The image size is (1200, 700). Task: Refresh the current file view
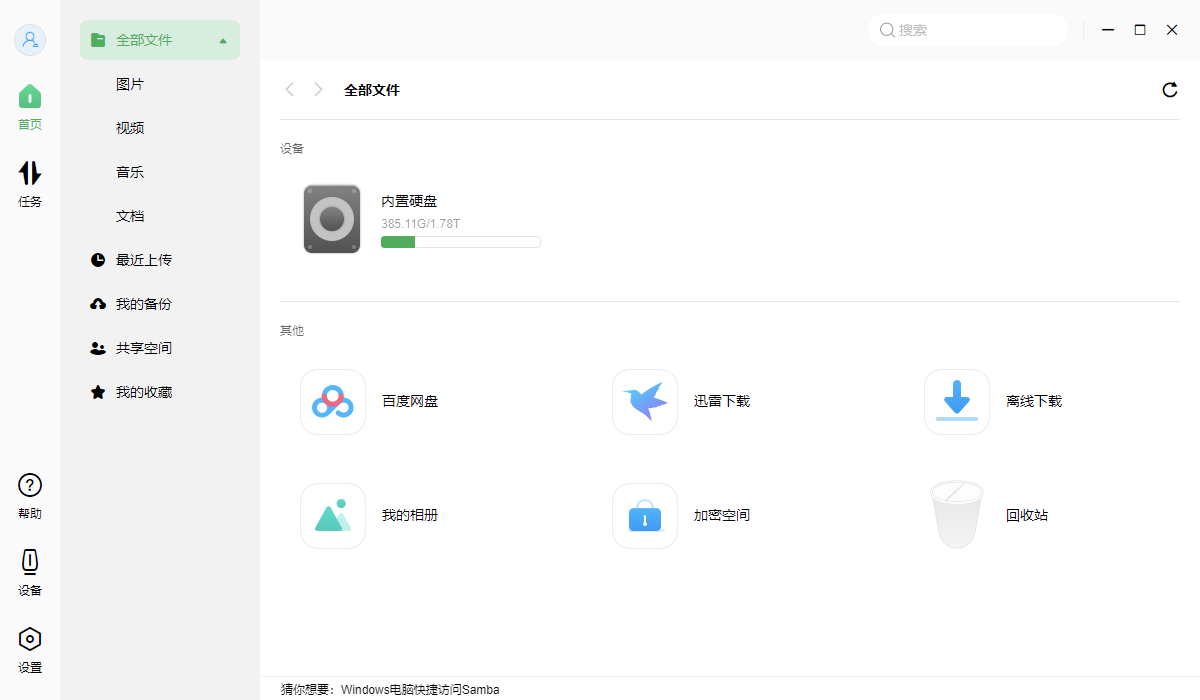click(1169, 89)
